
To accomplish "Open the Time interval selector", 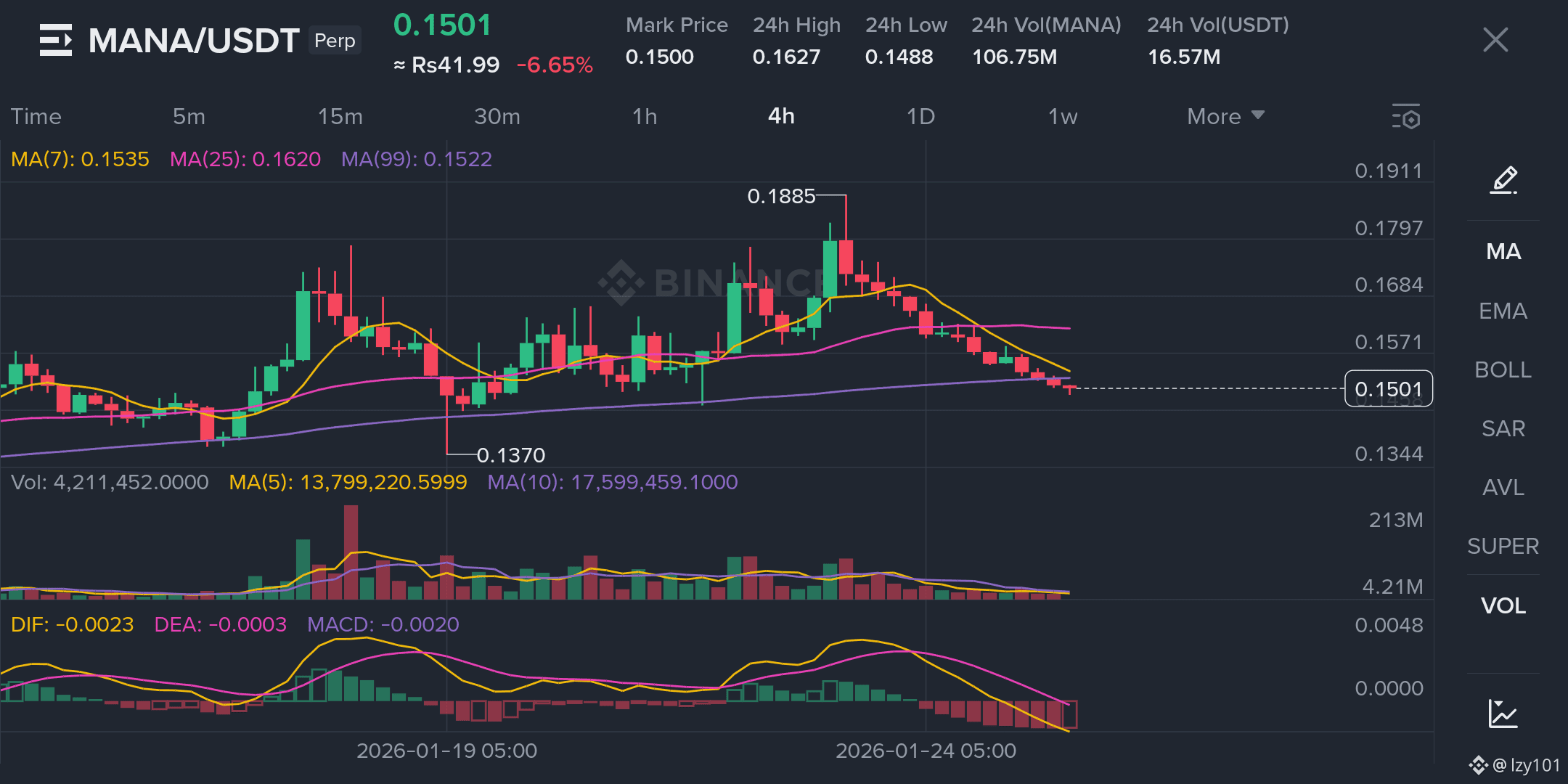I will (36, 116).
